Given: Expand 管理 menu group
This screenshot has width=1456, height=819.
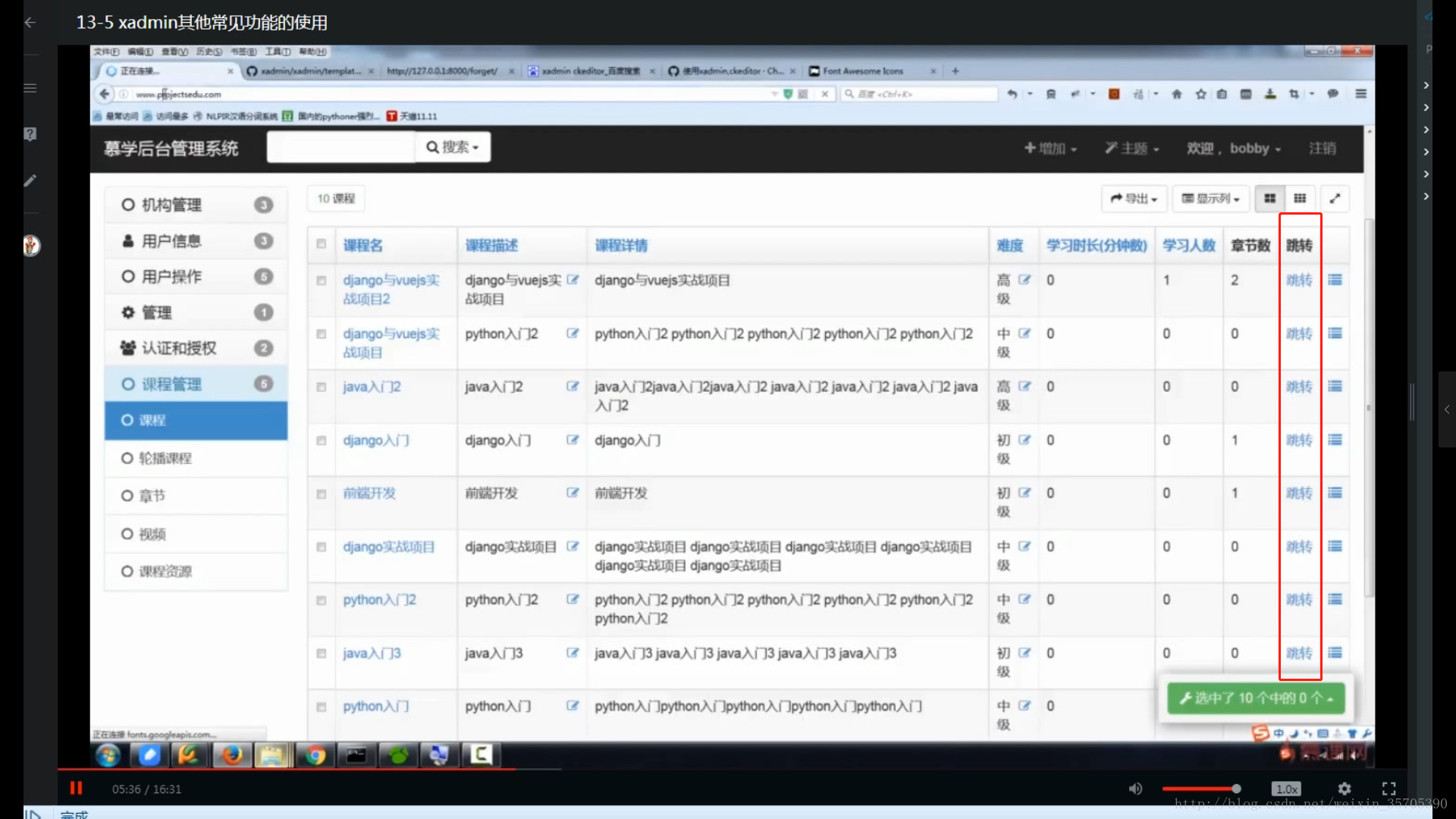Looking at the screenshot, I should coord(196,312).
